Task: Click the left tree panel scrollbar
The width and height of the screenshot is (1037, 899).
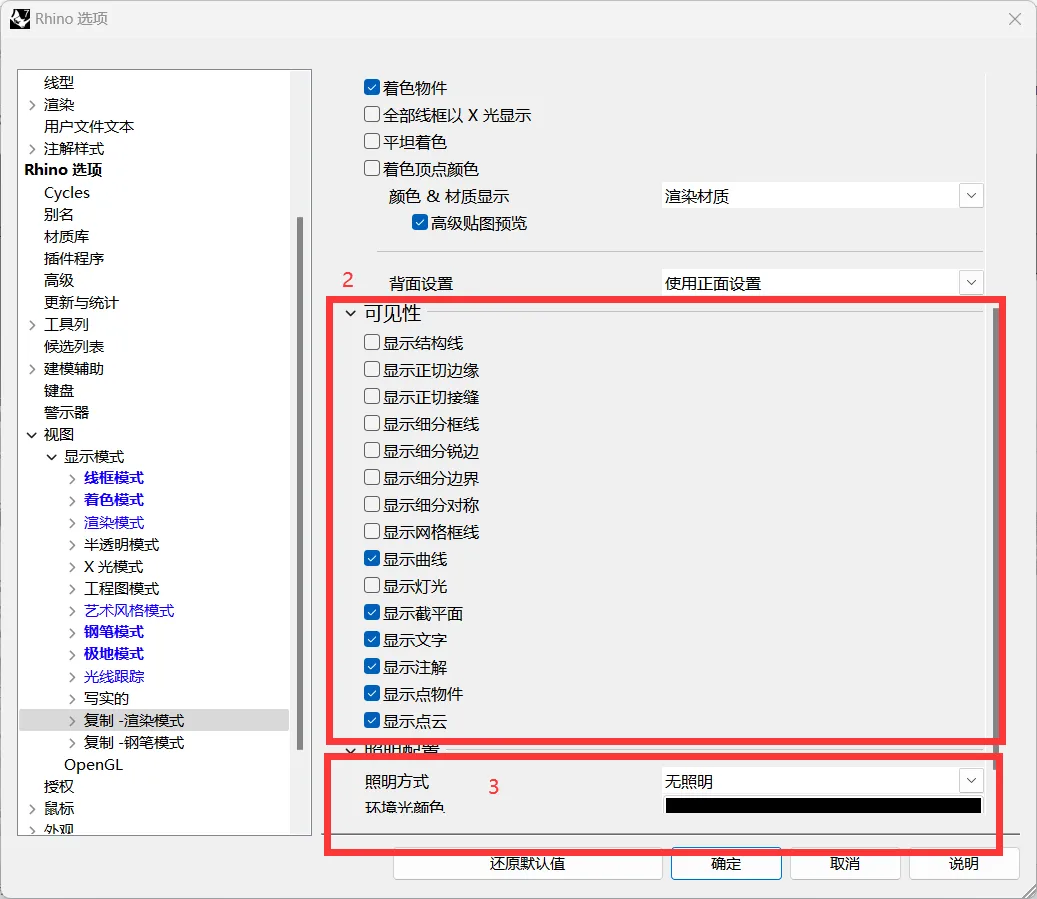Action: (300, 483)
